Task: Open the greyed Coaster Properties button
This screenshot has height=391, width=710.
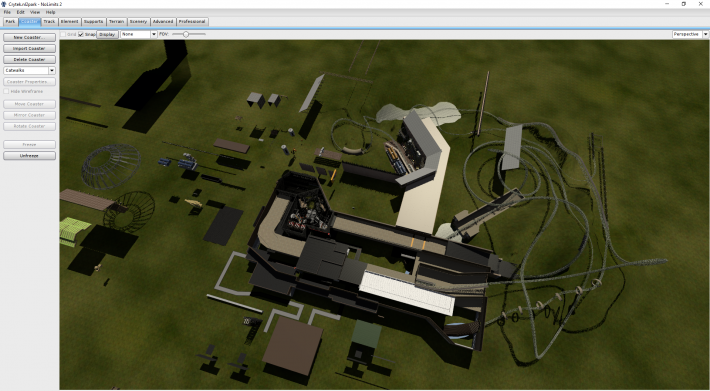Action: tap(29, 82)
